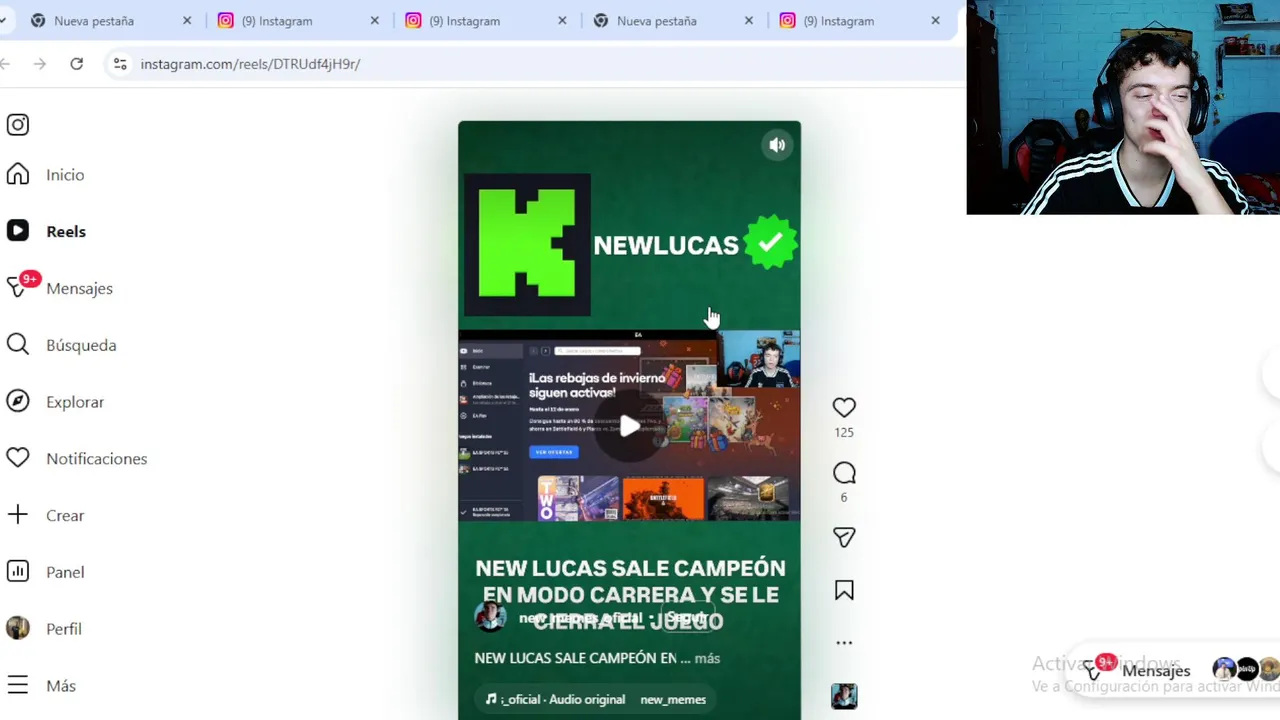Click the Seguir button on the reel
The height and width of the screenshot is (720, 1280).
click(687, 618)
